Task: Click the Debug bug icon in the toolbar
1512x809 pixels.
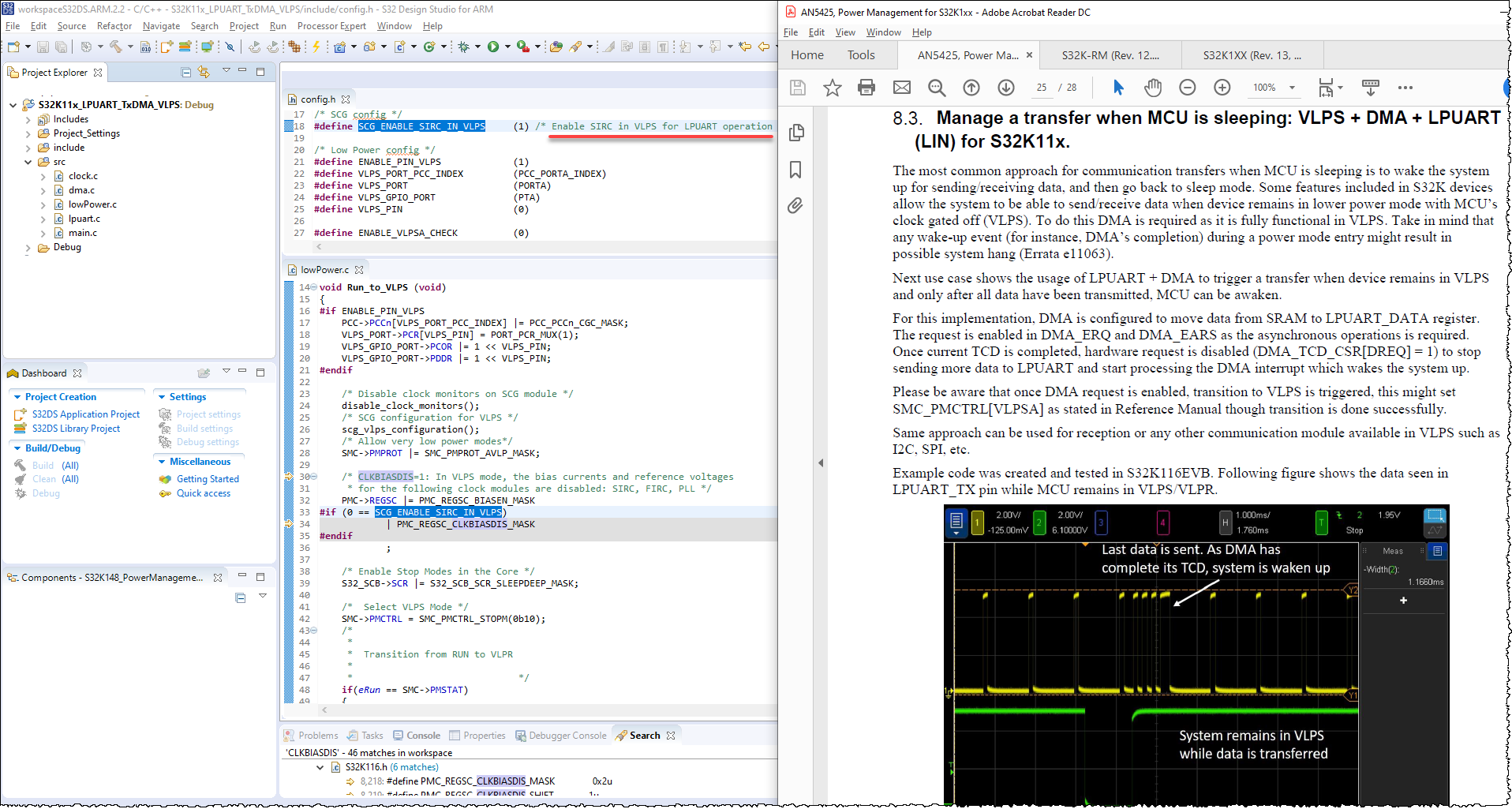Action: pos(463,47)
